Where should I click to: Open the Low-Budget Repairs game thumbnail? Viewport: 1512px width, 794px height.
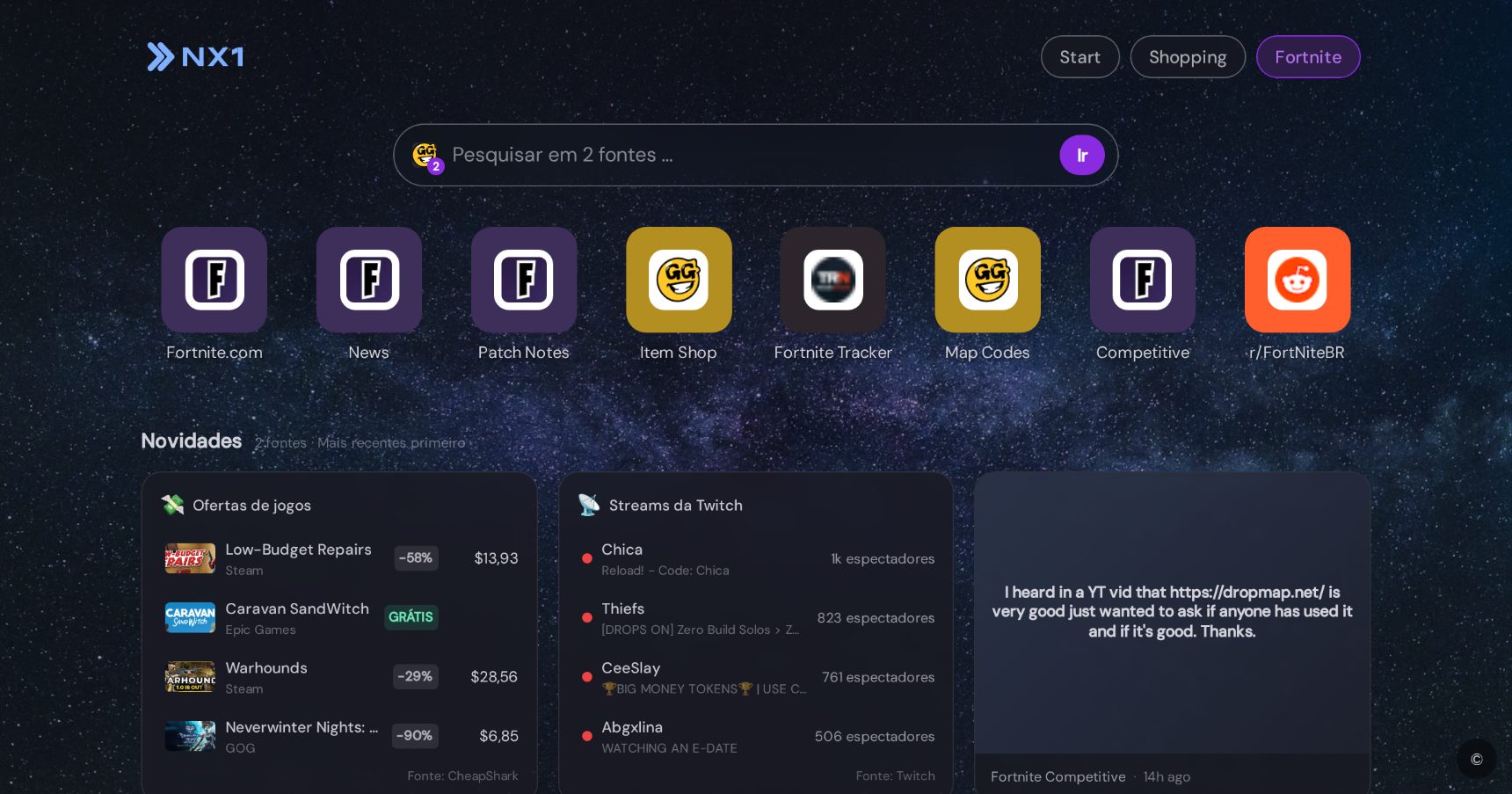(190, 558)
